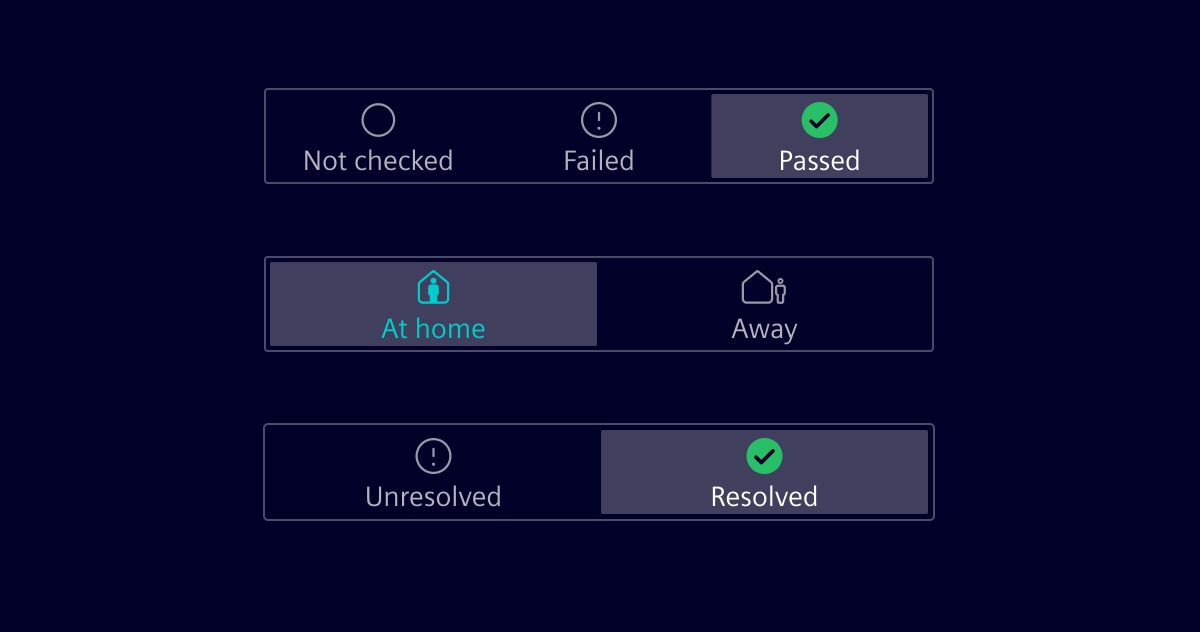Click the empty circle icon above Not checked
The width and height of the screenshot is (1200, 632).
(378, 119)
